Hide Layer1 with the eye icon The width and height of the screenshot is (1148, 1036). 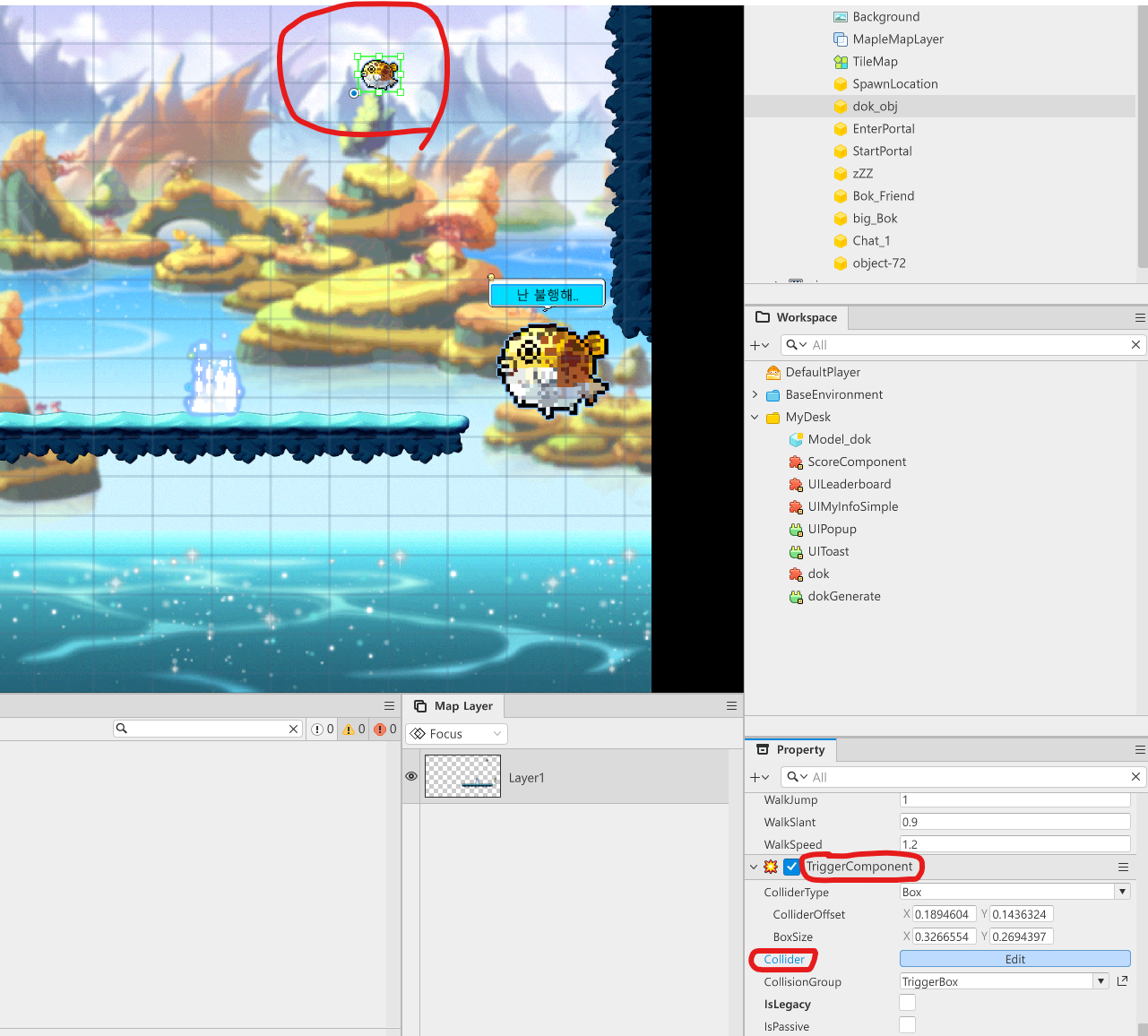click(411, 776)
